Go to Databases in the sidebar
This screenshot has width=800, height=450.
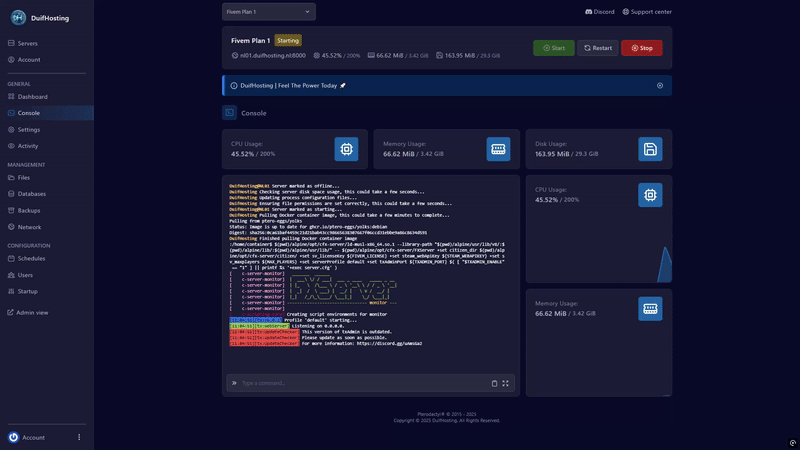[x=31, y=194]
